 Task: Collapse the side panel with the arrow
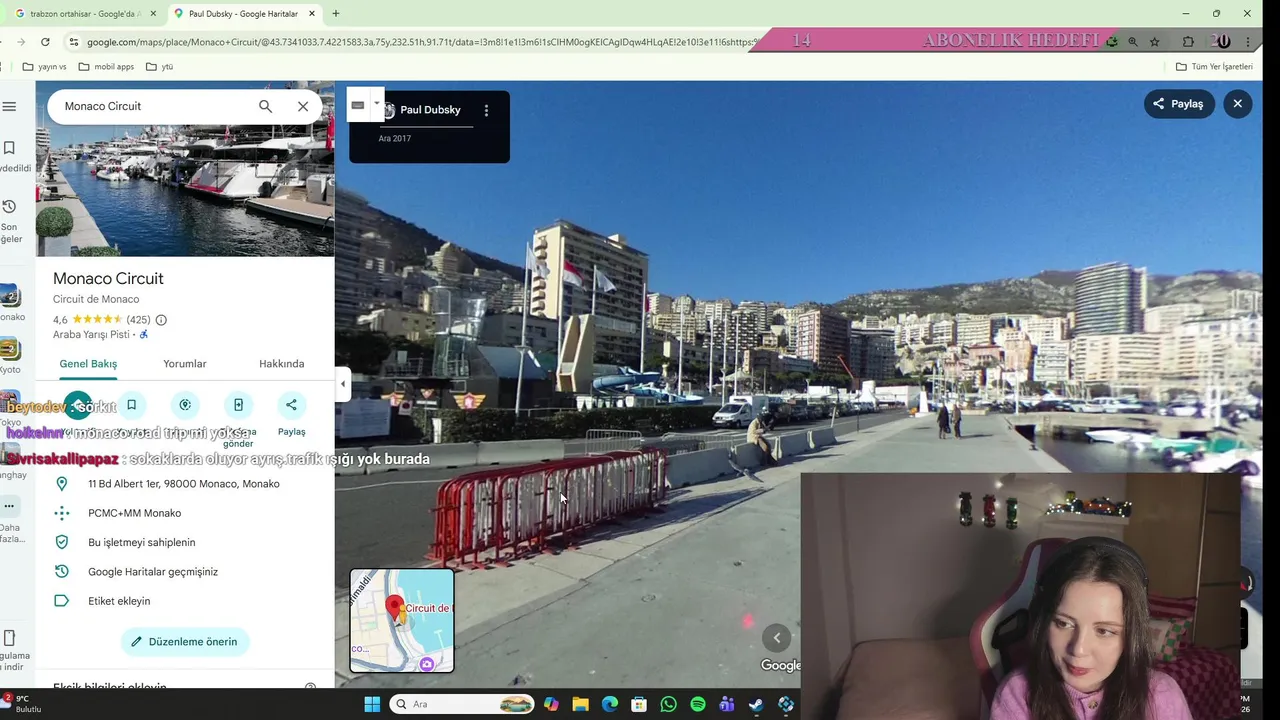(343, 384)
